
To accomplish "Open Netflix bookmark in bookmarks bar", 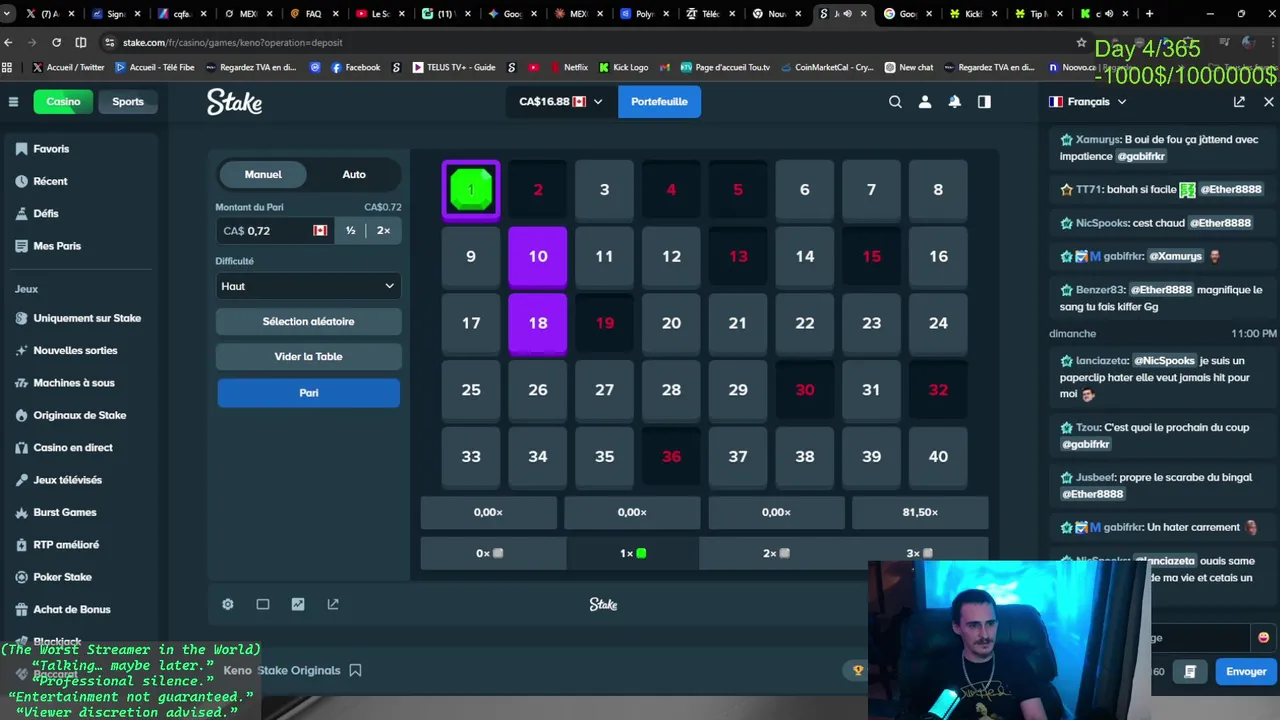I will click(567, 67).
